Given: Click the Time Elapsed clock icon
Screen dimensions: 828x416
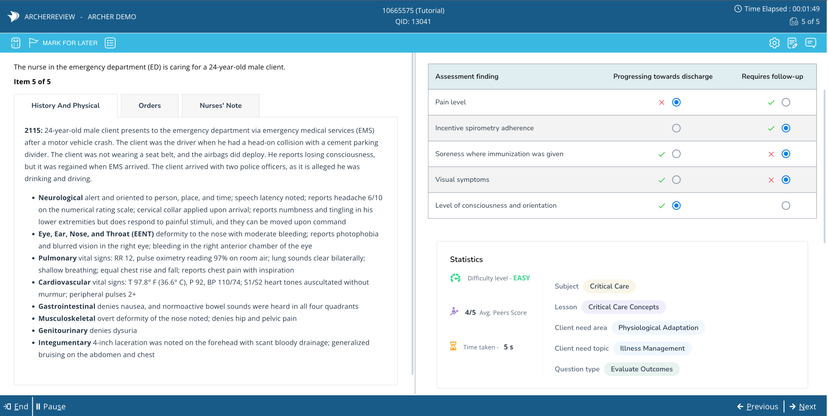Looking at the screenshot, I should coord(738,9).
